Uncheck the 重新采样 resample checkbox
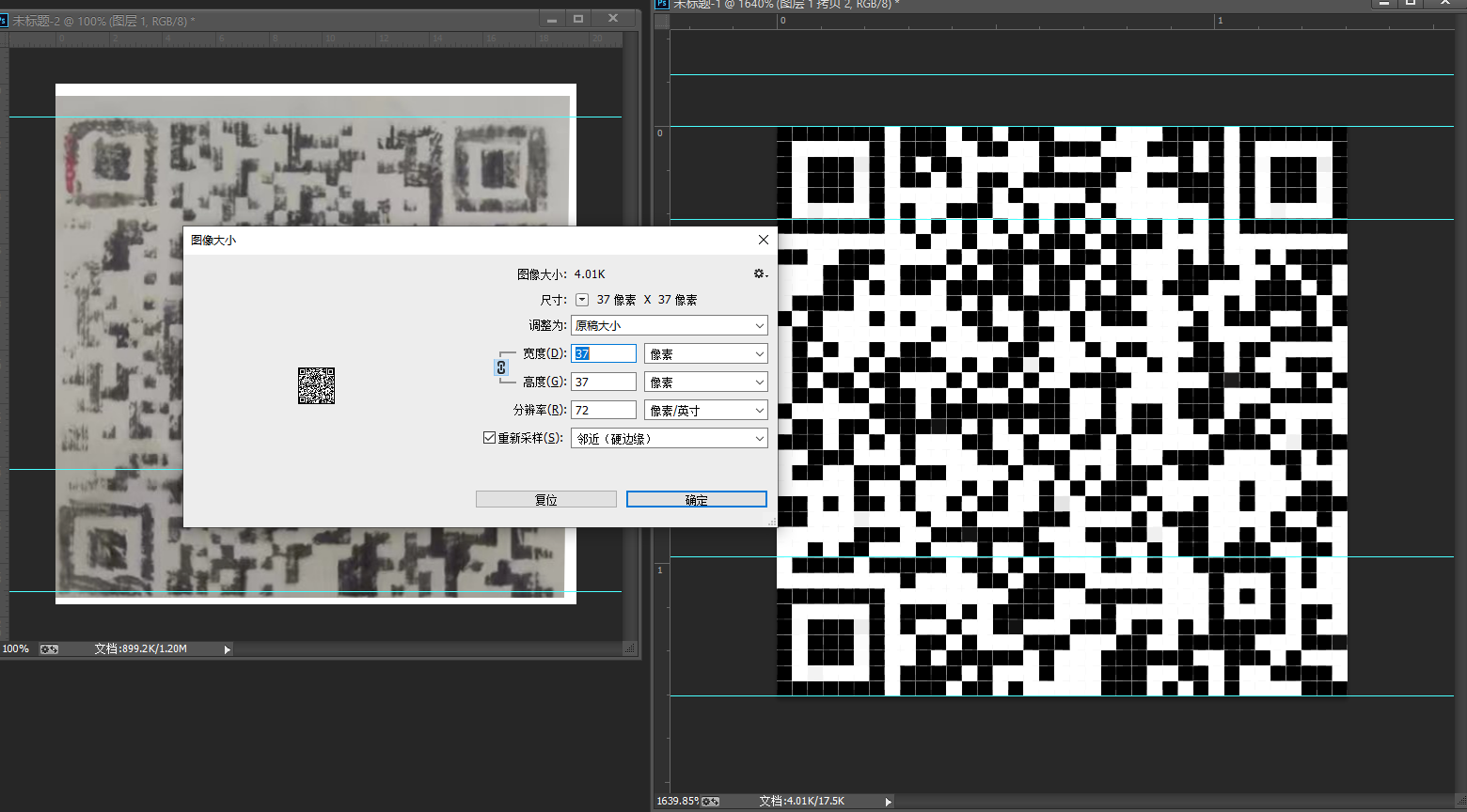Image resolution: width=1467 pixels, height=812 pixels. 489,438
